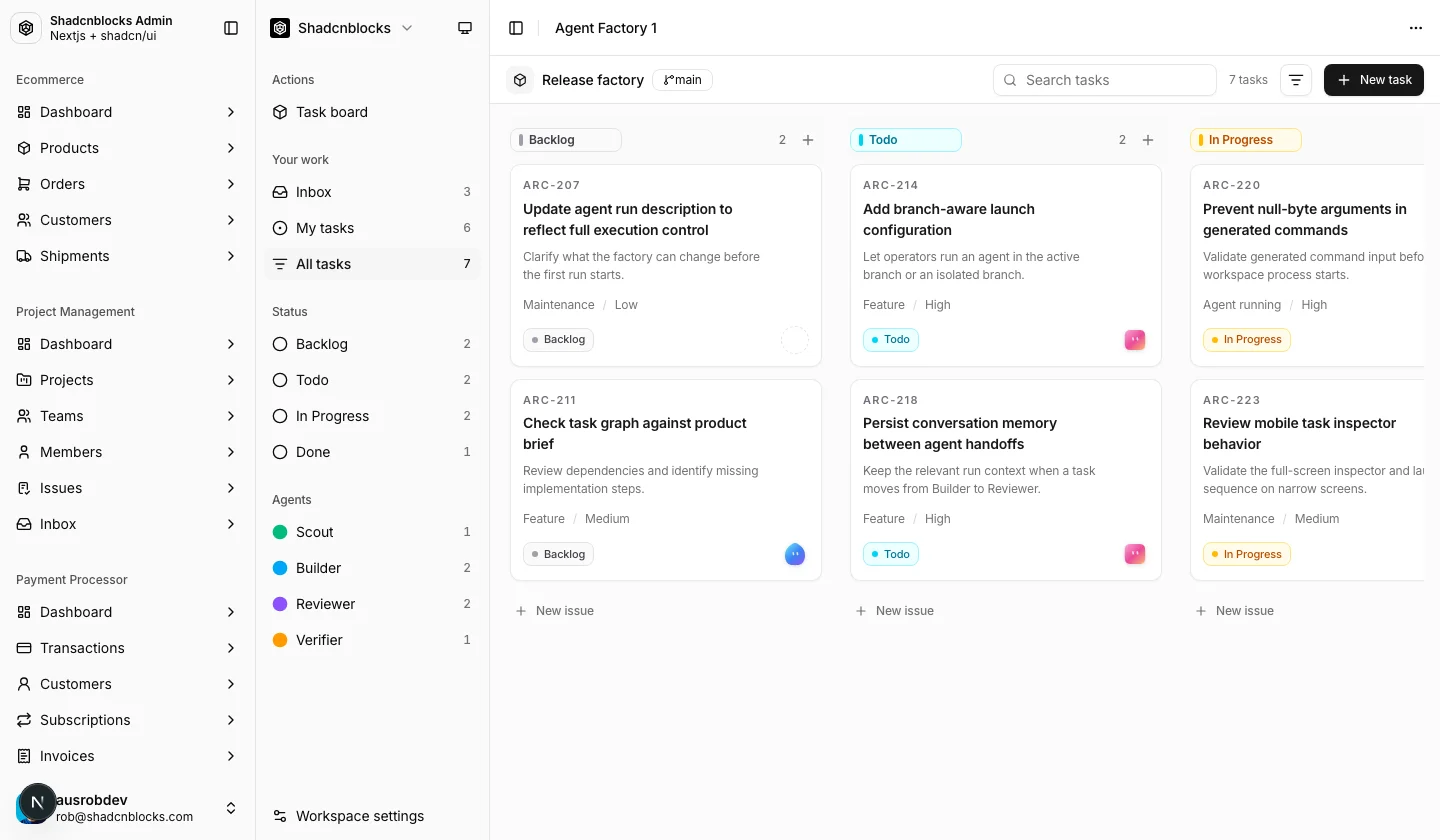
Task: Expand Ecommerce Products menu
Action: pos(127,148)
